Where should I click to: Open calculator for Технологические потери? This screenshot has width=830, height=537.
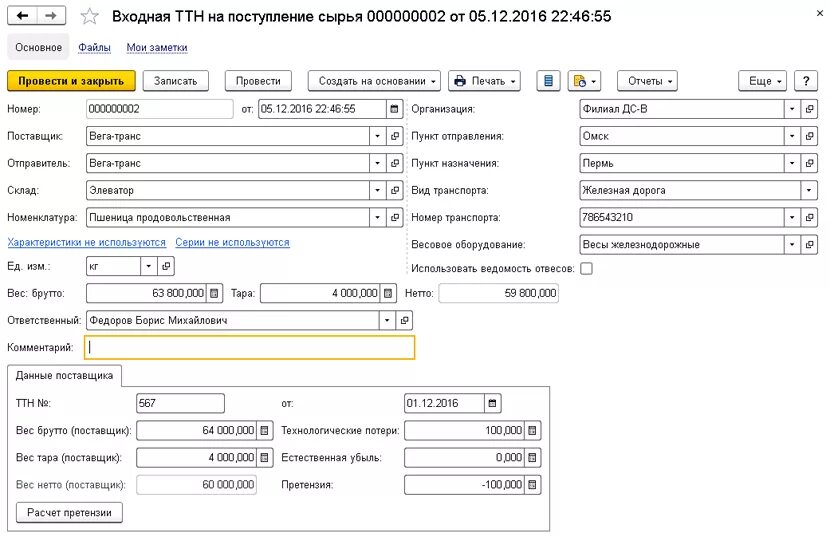(532, 430)
